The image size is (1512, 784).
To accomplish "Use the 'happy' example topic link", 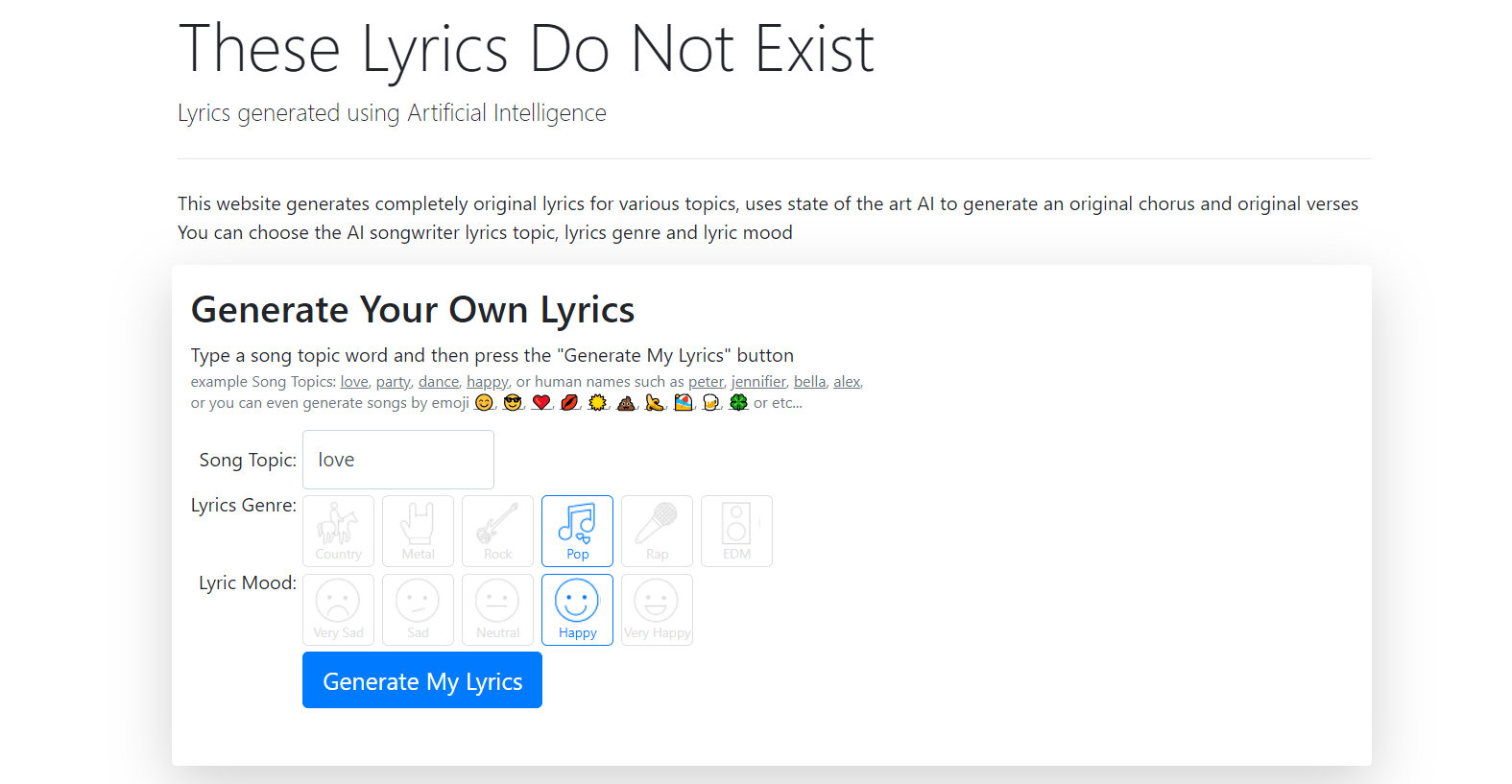I will [488, 382].
